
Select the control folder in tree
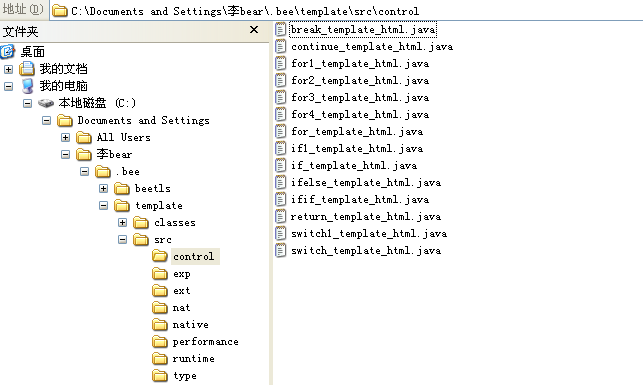point(194,257)
